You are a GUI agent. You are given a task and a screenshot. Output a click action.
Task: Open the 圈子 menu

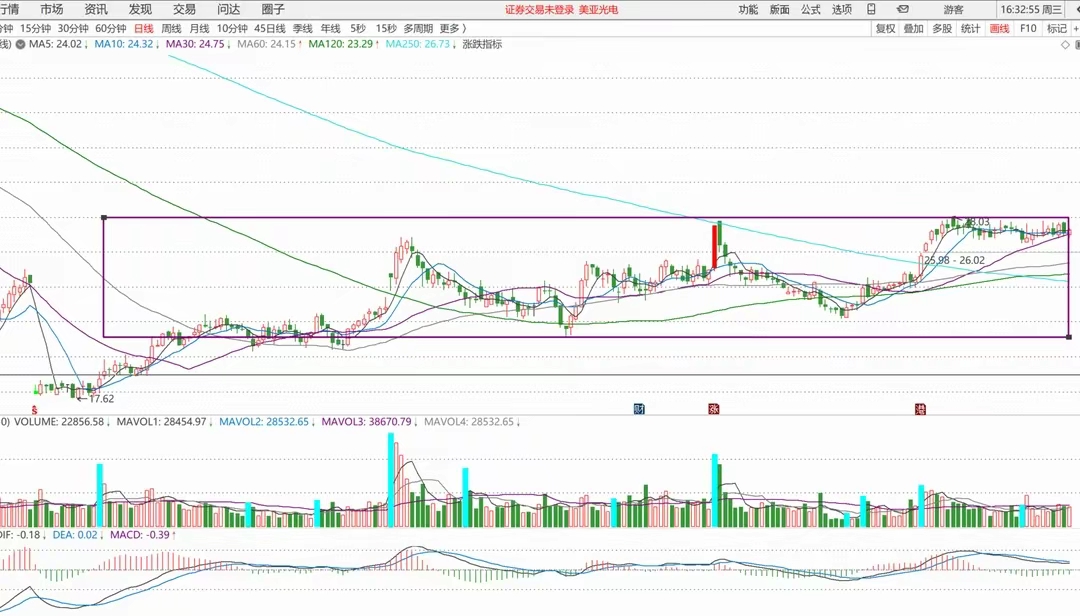pyautogui.click(x=273, y=10)
